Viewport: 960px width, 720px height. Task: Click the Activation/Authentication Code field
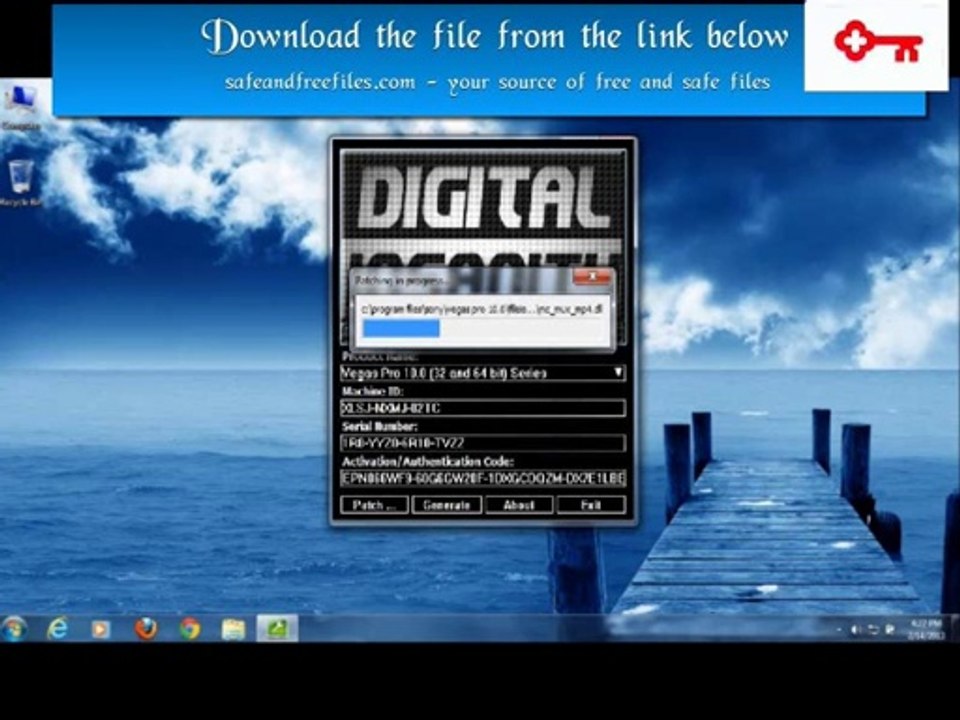[482, 478]
